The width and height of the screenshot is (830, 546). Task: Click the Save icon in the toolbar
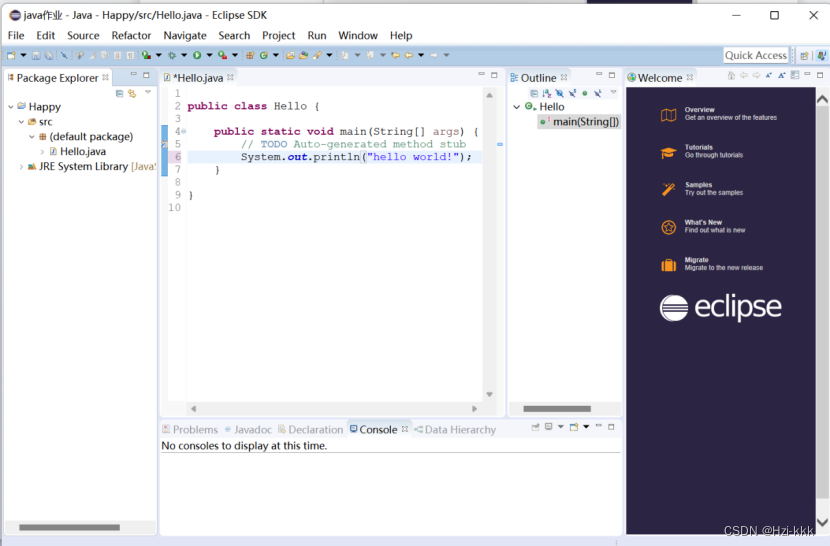[35, 55]
